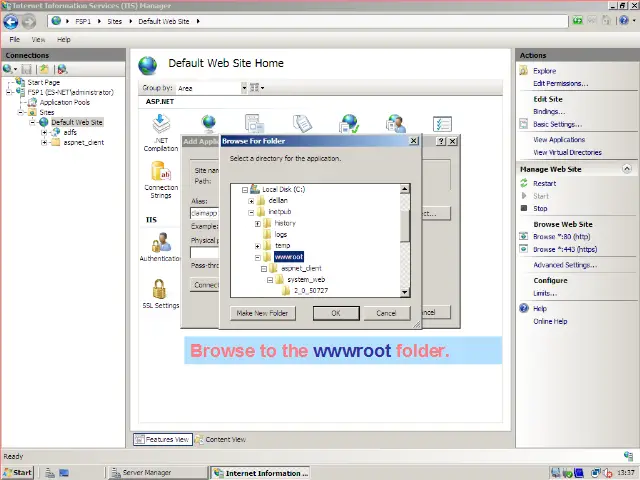Select the wwwroot folder in tree
640x480 pixels.
[x=289, y=257]
